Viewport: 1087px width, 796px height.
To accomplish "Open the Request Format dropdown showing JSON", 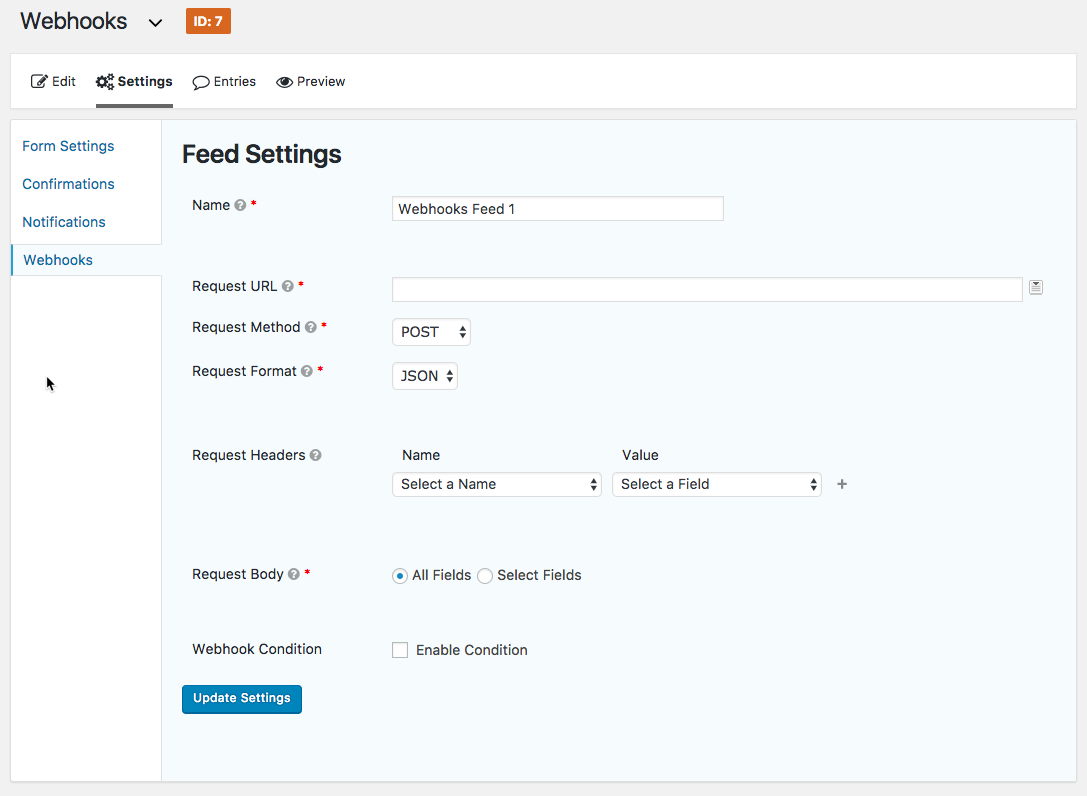I will [424, 375].
